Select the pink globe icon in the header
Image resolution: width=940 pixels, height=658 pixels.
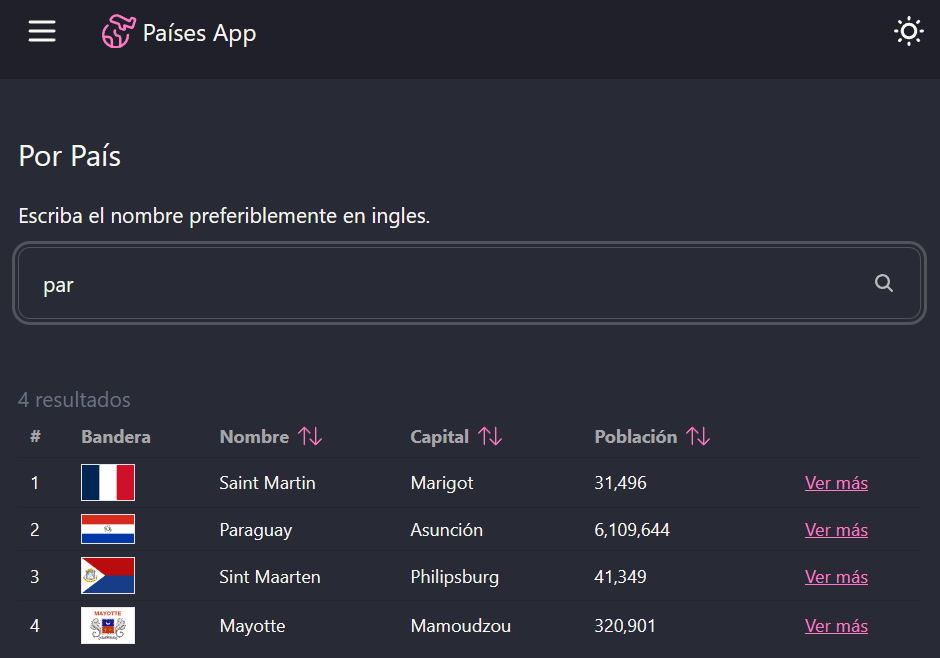[117, 31]
